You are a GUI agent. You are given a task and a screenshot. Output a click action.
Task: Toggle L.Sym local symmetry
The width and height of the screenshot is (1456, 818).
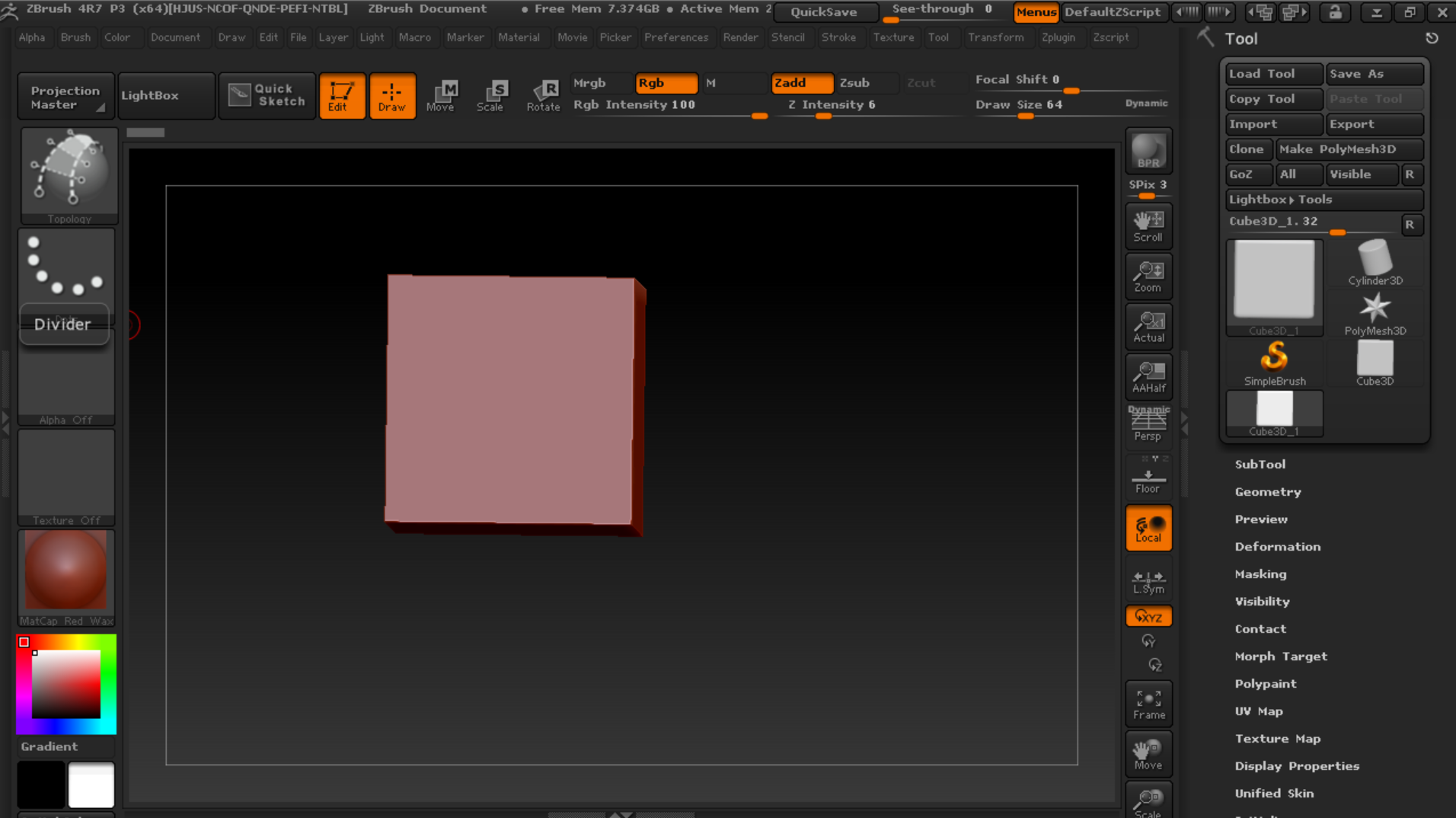click(1148, 581)
